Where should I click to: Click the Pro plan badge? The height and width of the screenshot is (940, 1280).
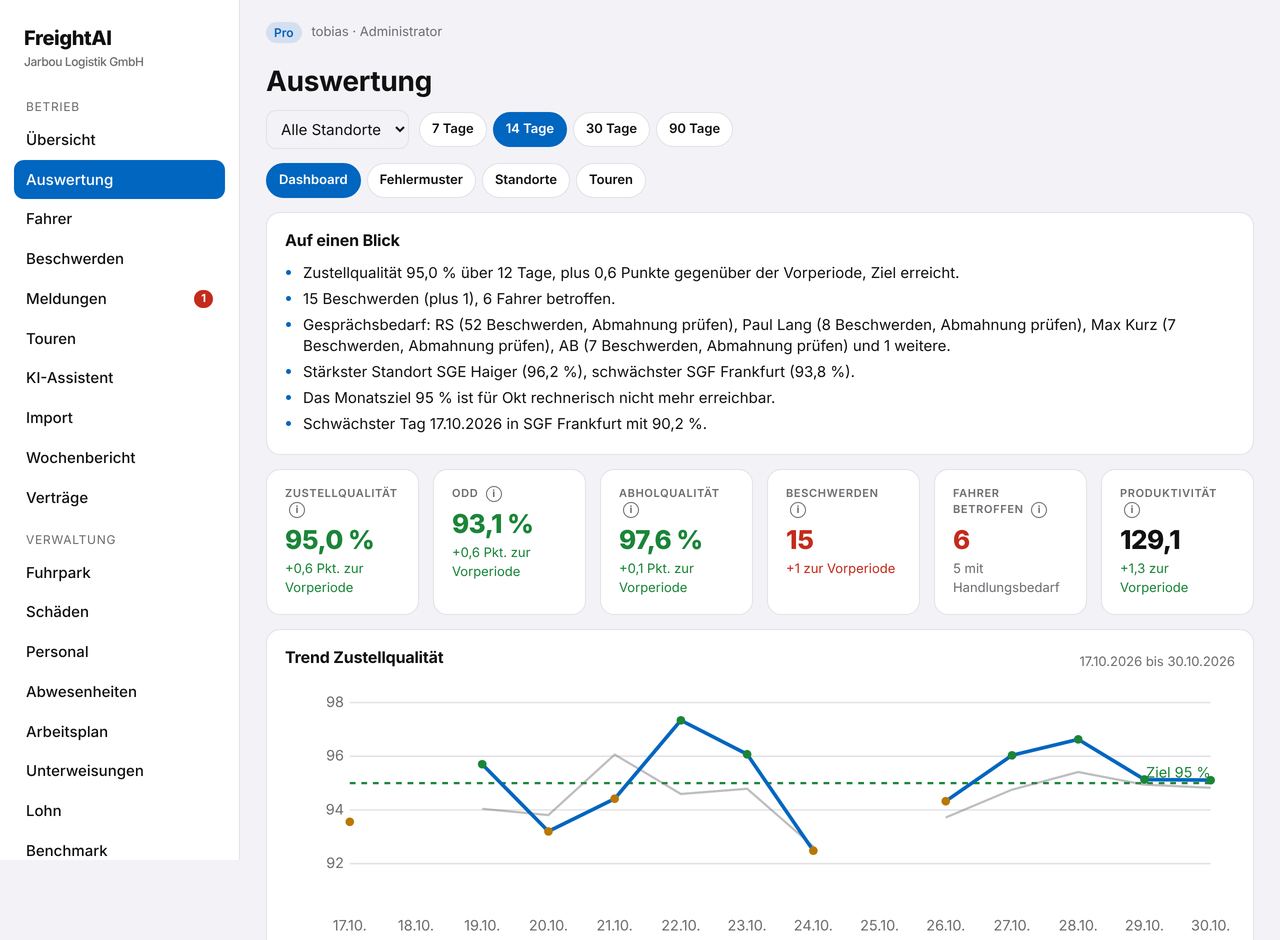pos(284,33)
